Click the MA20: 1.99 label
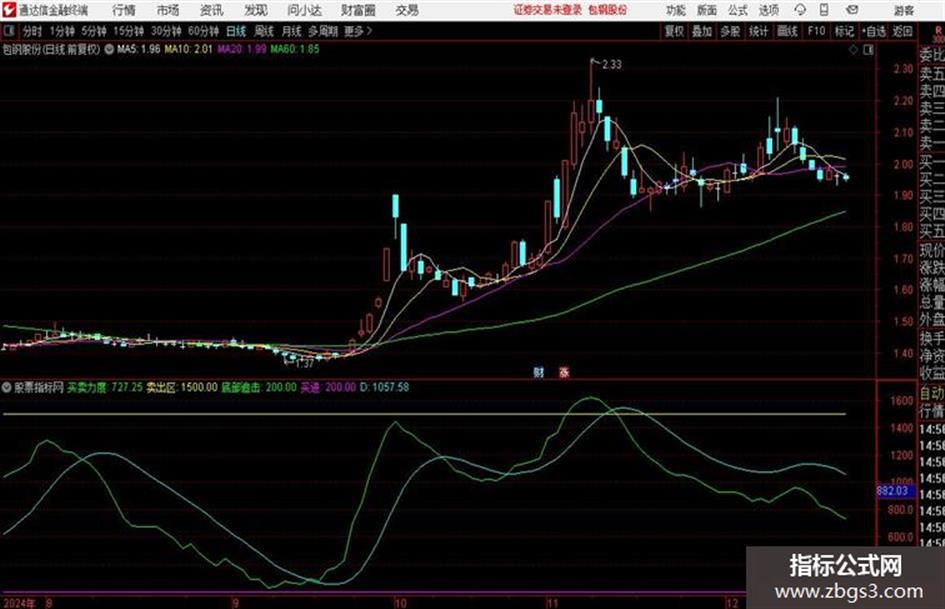Image resolution: width=945 pixels, height=609 pixels. pos(242,49)
